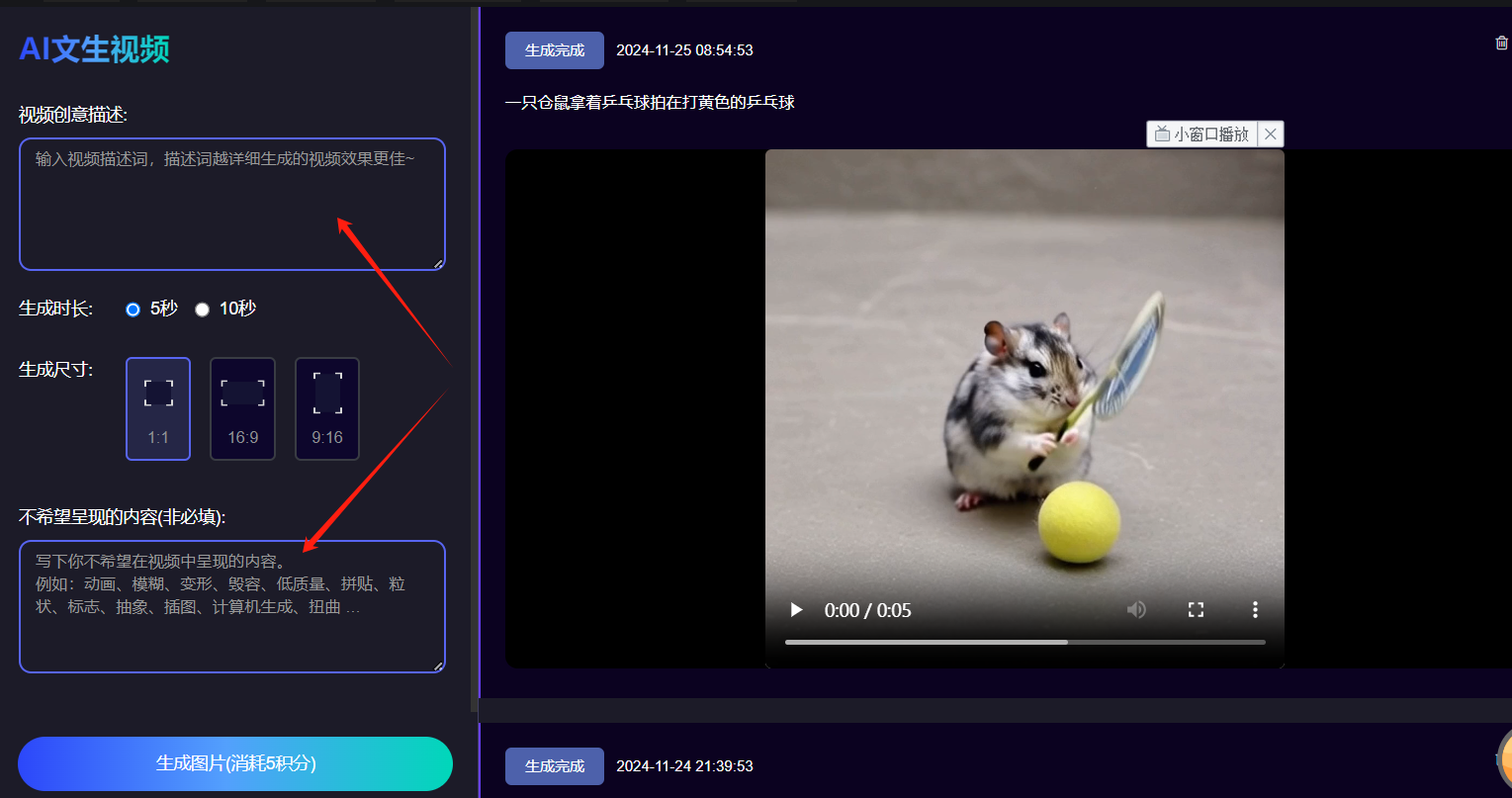This screenshot has height=798, width=1512.
Task: Enter fullscreen video mode
Action: coord(1196,610)
